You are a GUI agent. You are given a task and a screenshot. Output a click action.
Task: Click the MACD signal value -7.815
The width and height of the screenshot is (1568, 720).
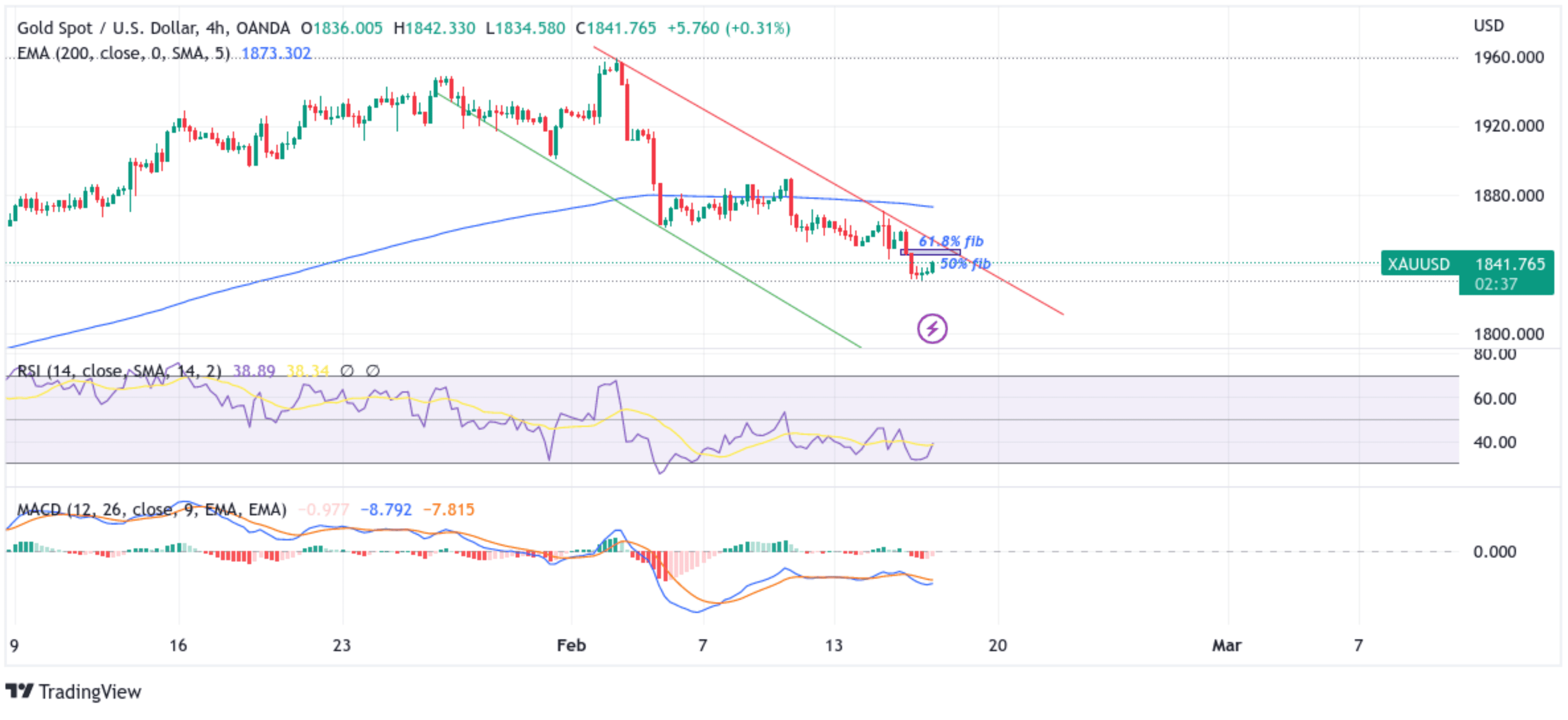pos(448,509)
